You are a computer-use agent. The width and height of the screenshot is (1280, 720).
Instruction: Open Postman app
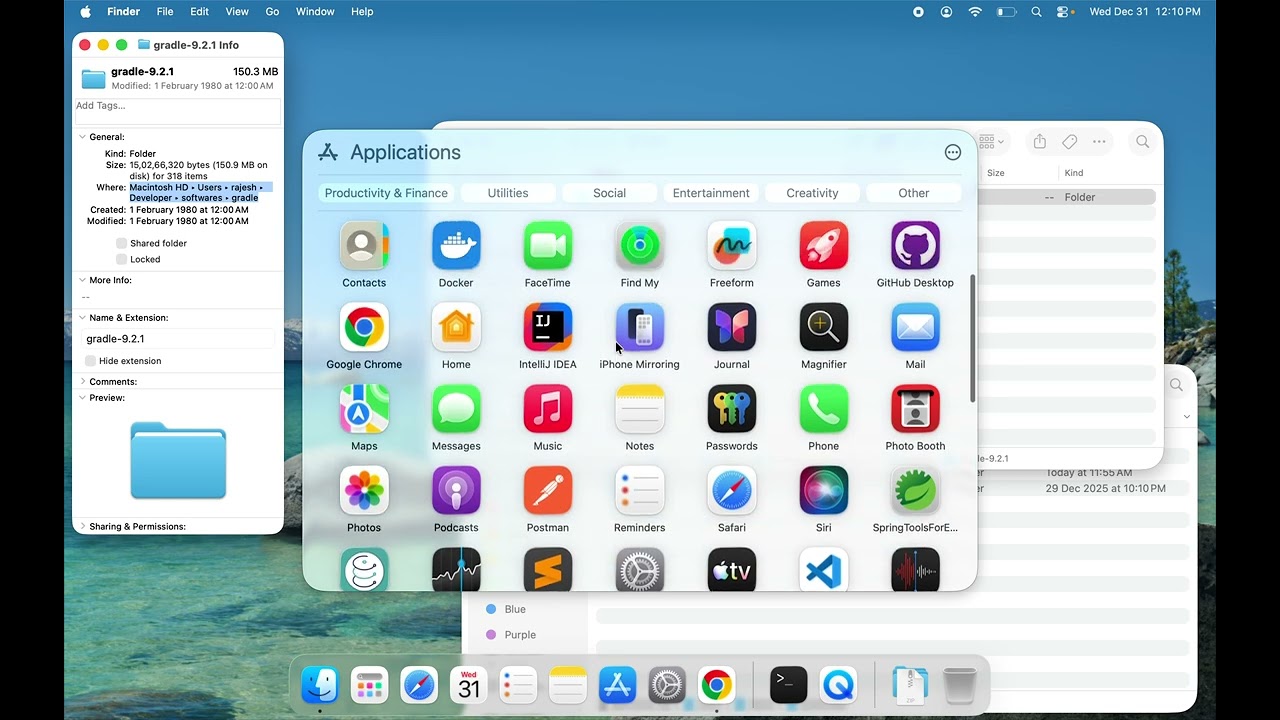pyautogui.click(x=548, y=491)
